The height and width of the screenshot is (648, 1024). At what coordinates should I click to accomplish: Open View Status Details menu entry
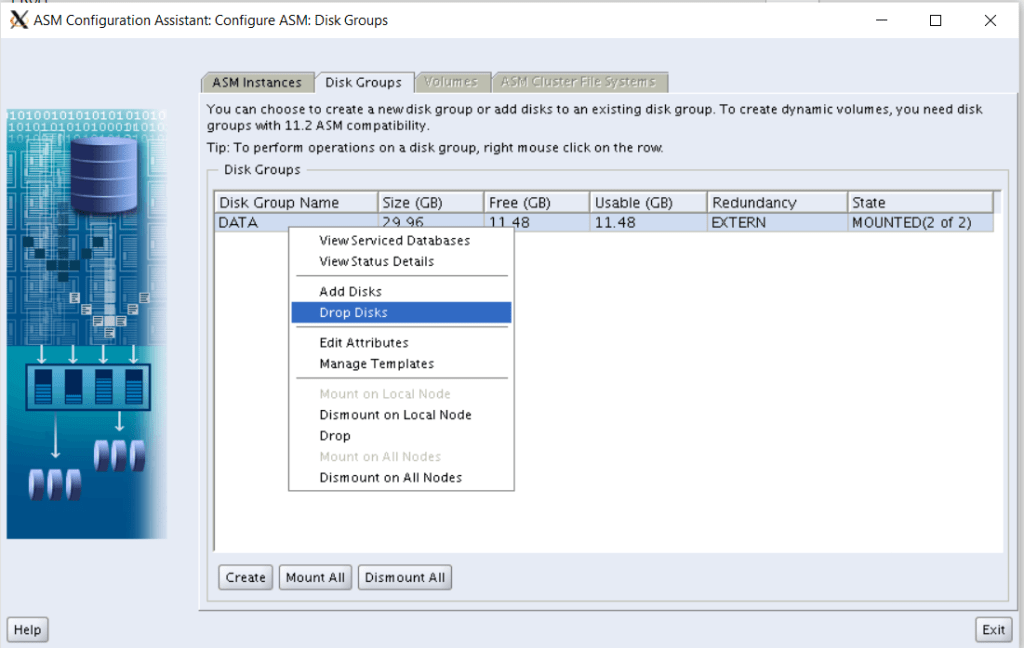tap(376, 261)
